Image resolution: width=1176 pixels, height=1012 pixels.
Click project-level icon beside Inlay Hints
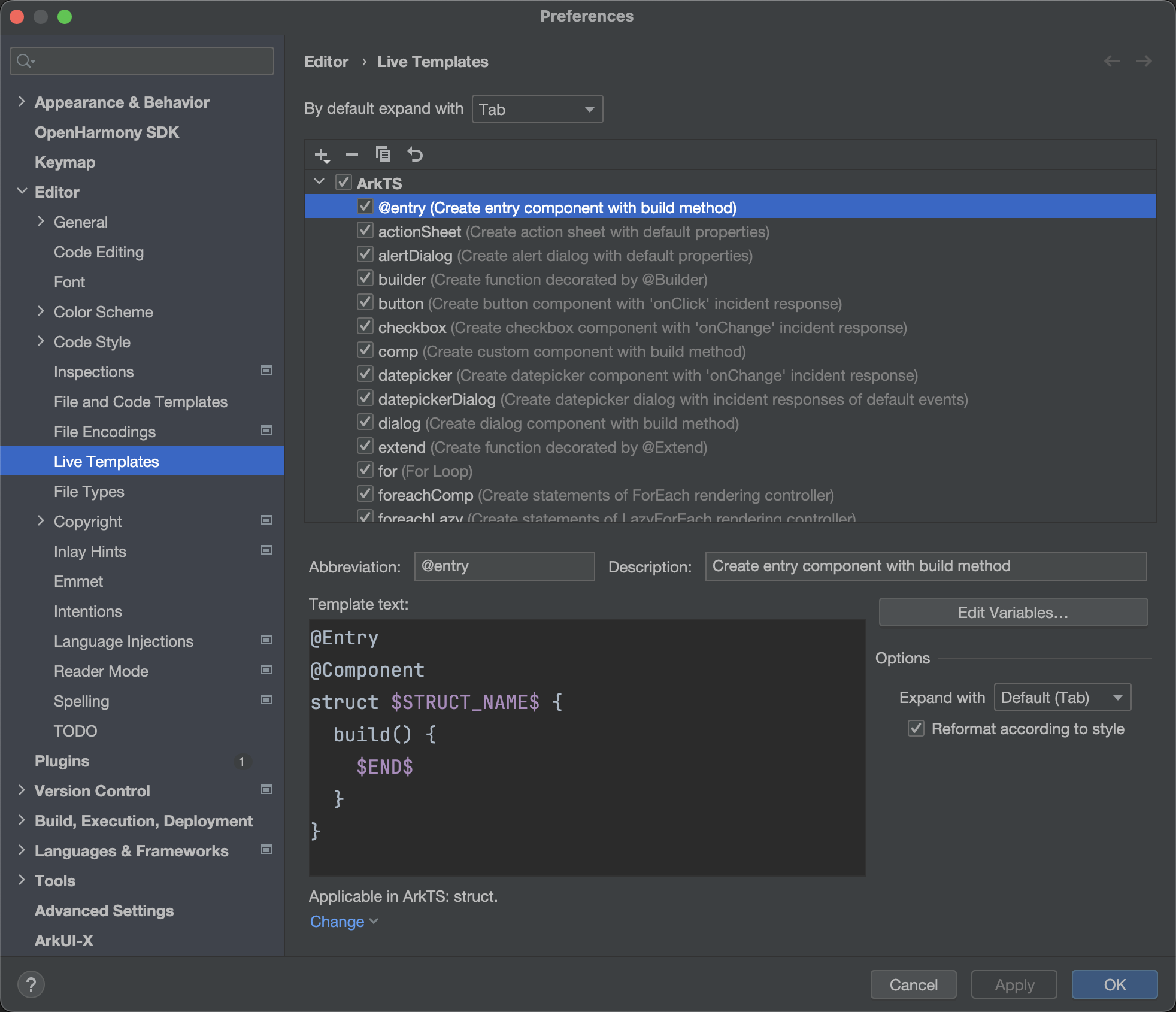pyautogui.click(x=266, y=550)
